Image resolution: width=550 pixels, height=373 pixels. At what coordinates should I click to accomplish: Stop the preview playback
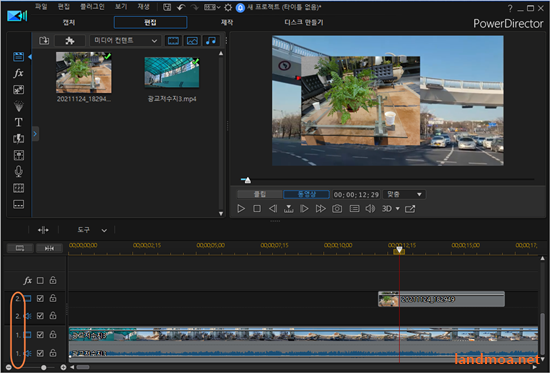pyautogui.click(x=257, y=209)
